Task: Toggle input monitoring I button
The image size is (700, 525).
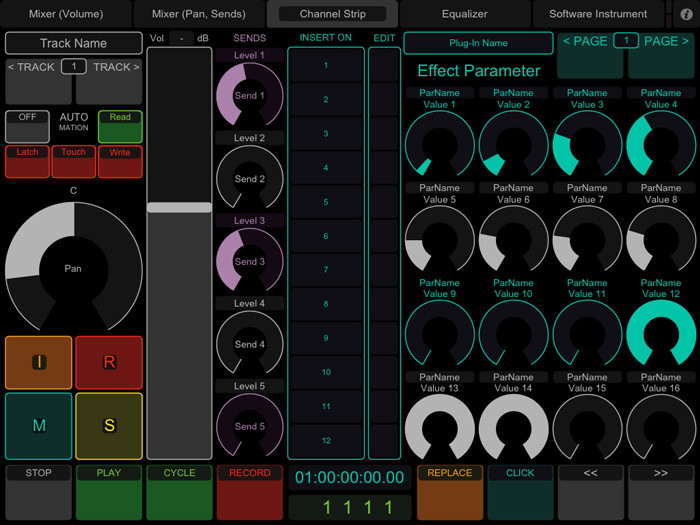Action: tap(39, 362)
